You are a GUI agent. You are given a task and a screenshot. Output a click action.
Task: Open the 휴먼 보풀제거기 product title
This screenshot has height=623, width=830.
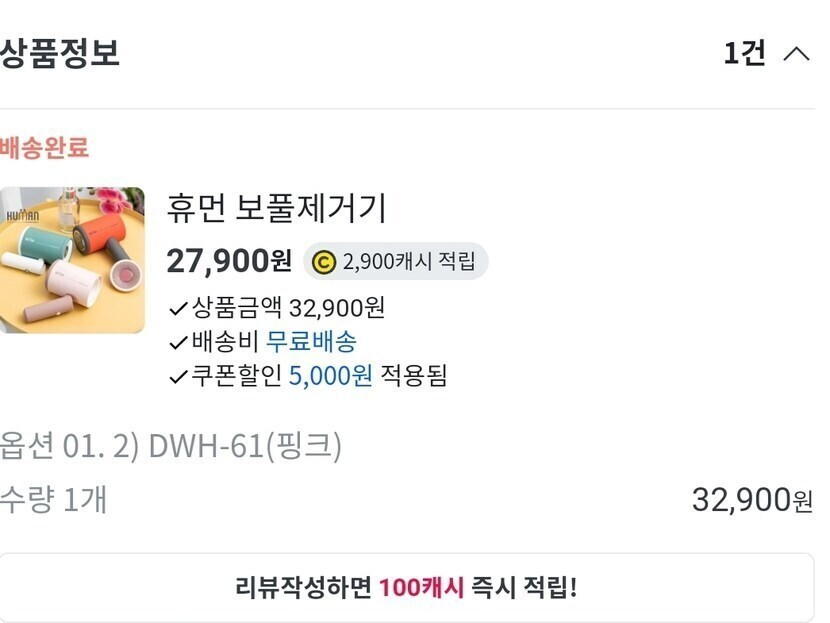pos(277,207)
